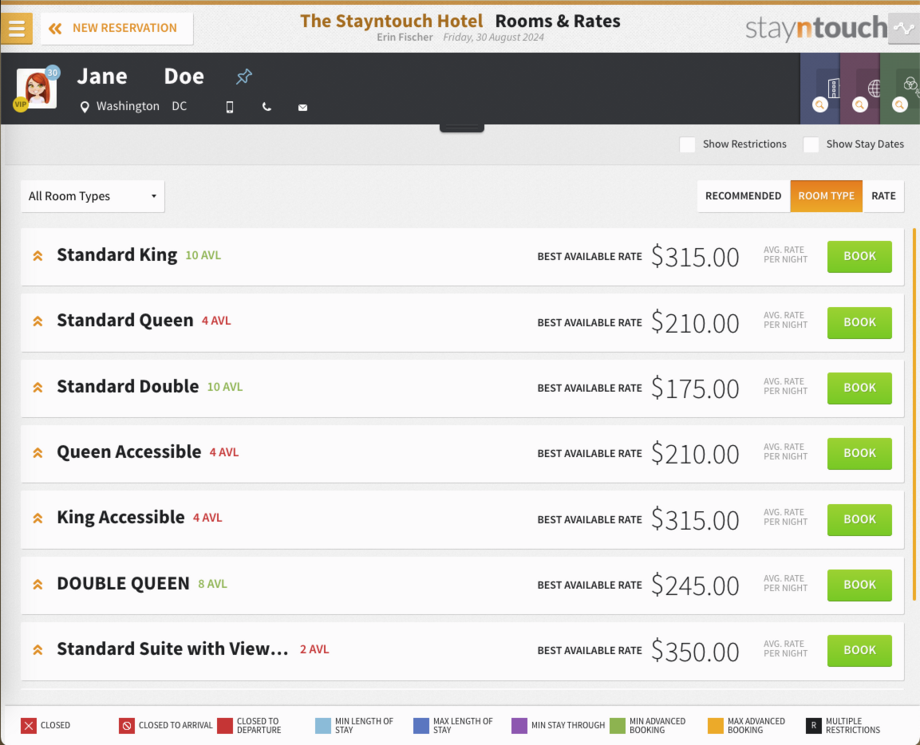Click the Closed to Arrival legend icon
Screen dimensions: 920x745
coord(126,726)
